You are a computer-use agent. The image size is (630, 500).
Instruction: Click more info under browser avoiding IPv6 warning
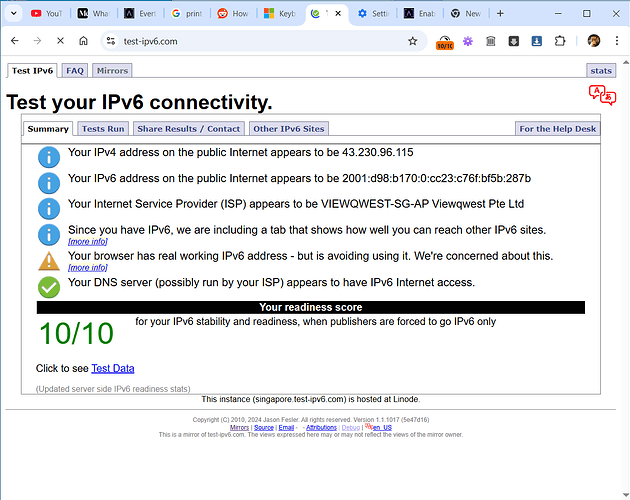[87, 268]
